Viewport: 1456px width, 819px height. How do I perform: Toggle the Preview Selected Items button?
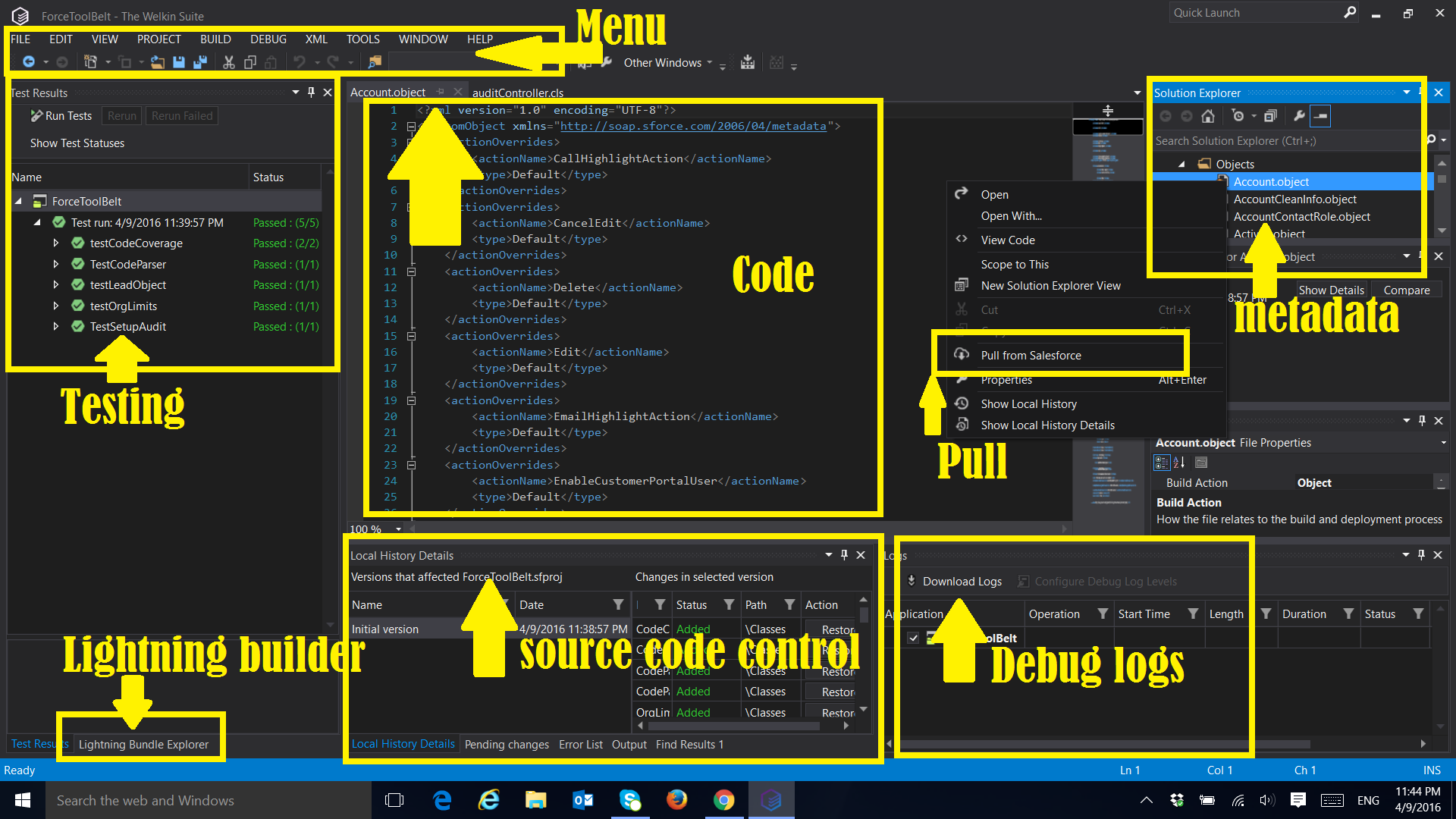(1320, 116)
